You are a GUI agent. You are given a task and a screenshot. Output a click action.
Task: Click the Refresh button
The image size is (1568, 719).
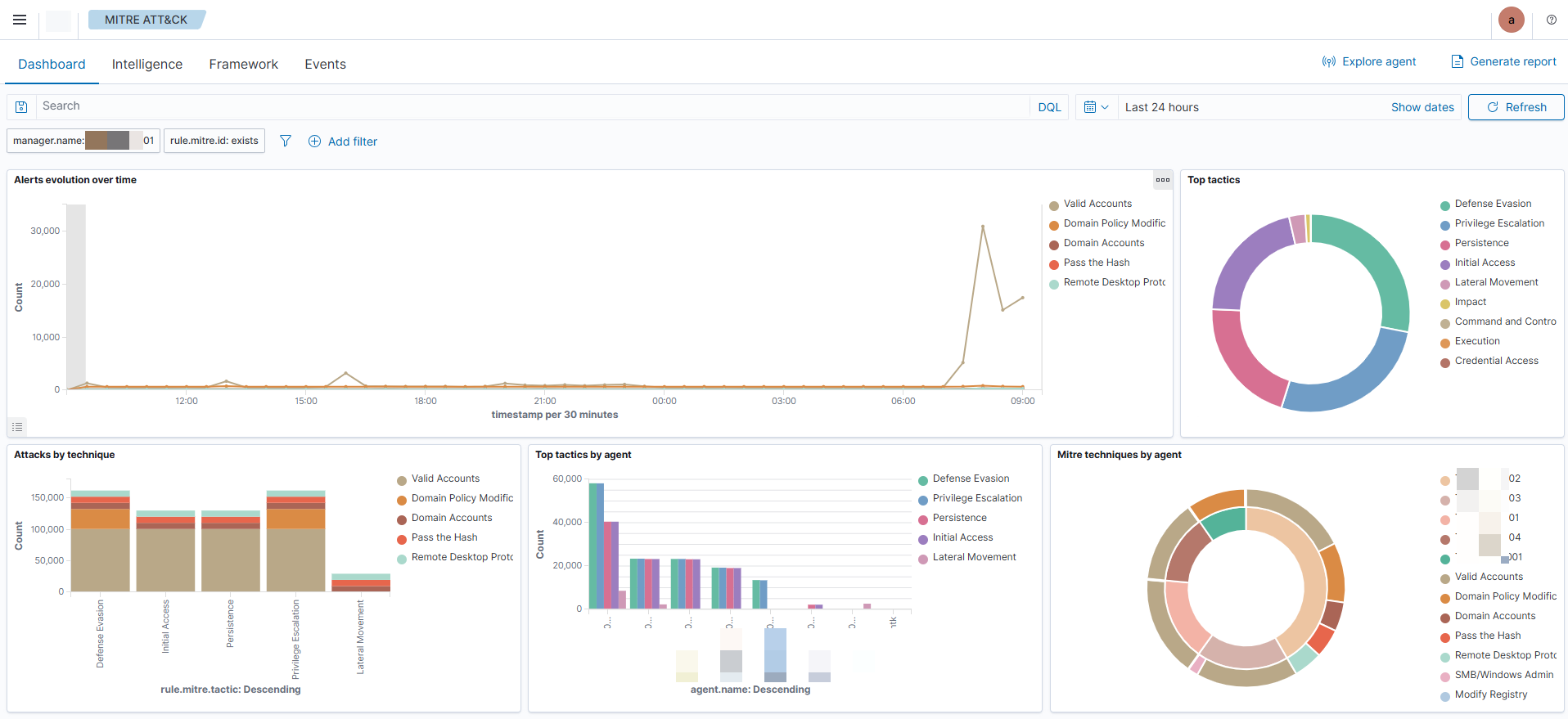point(1516,107)
